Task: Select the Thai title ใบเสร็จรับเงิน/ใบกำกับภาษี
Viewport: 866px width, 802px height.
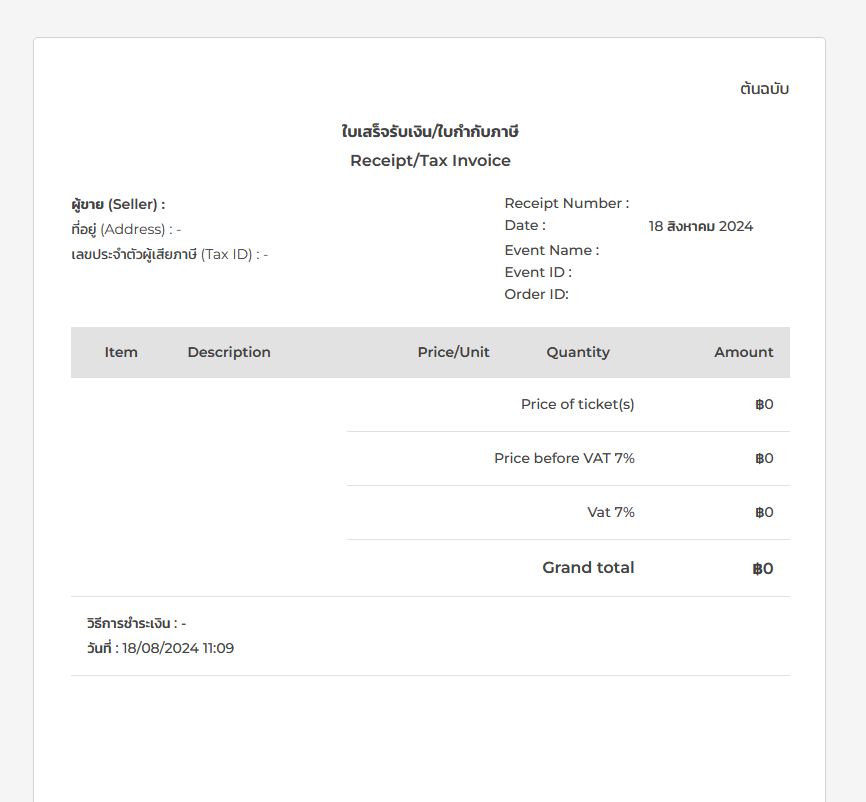Action: pyautogui.click(x=430, y=131)
